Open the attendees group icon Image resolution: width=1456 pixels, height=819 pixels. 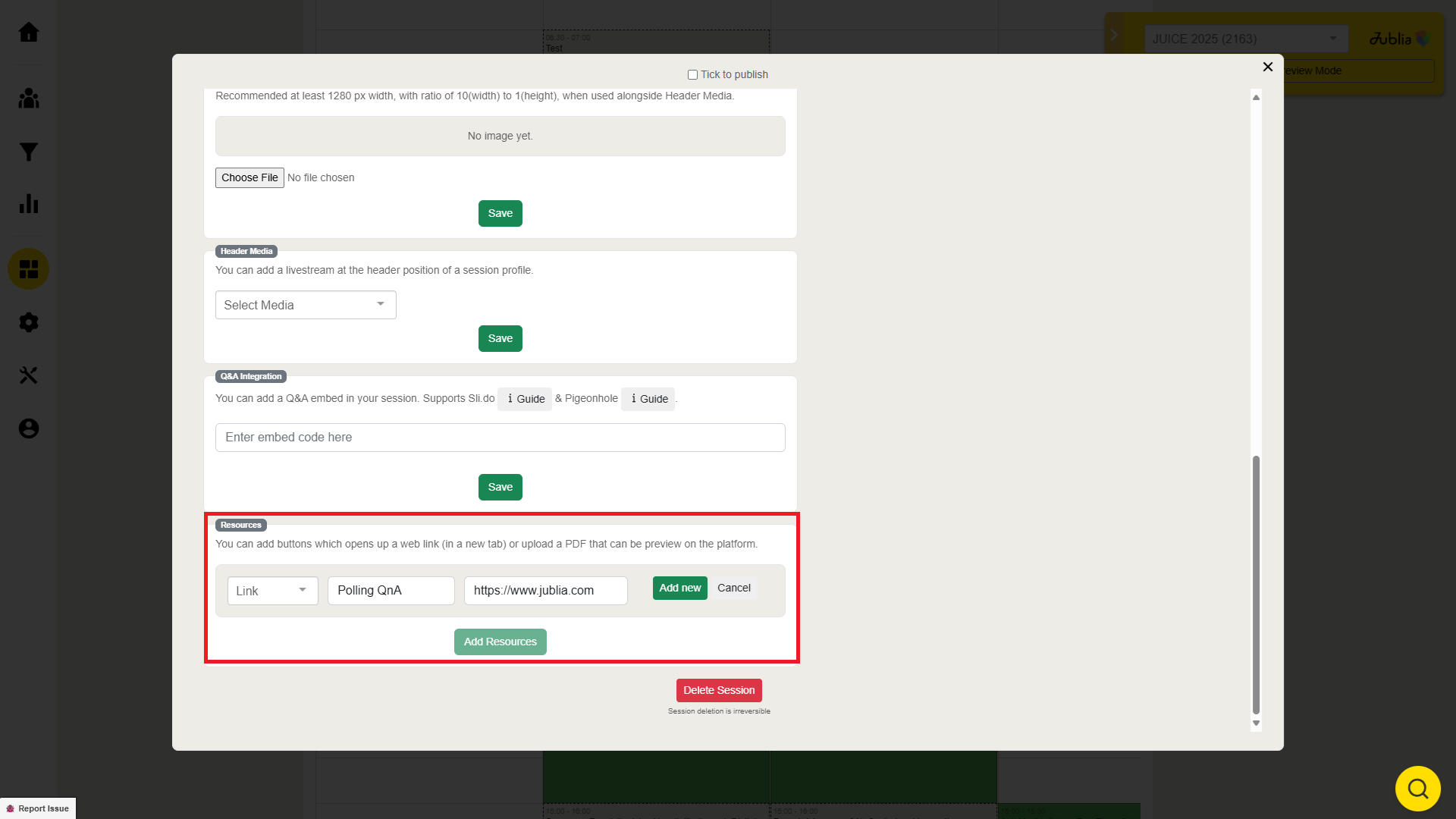pyautogui.click(x=29, y=99)
